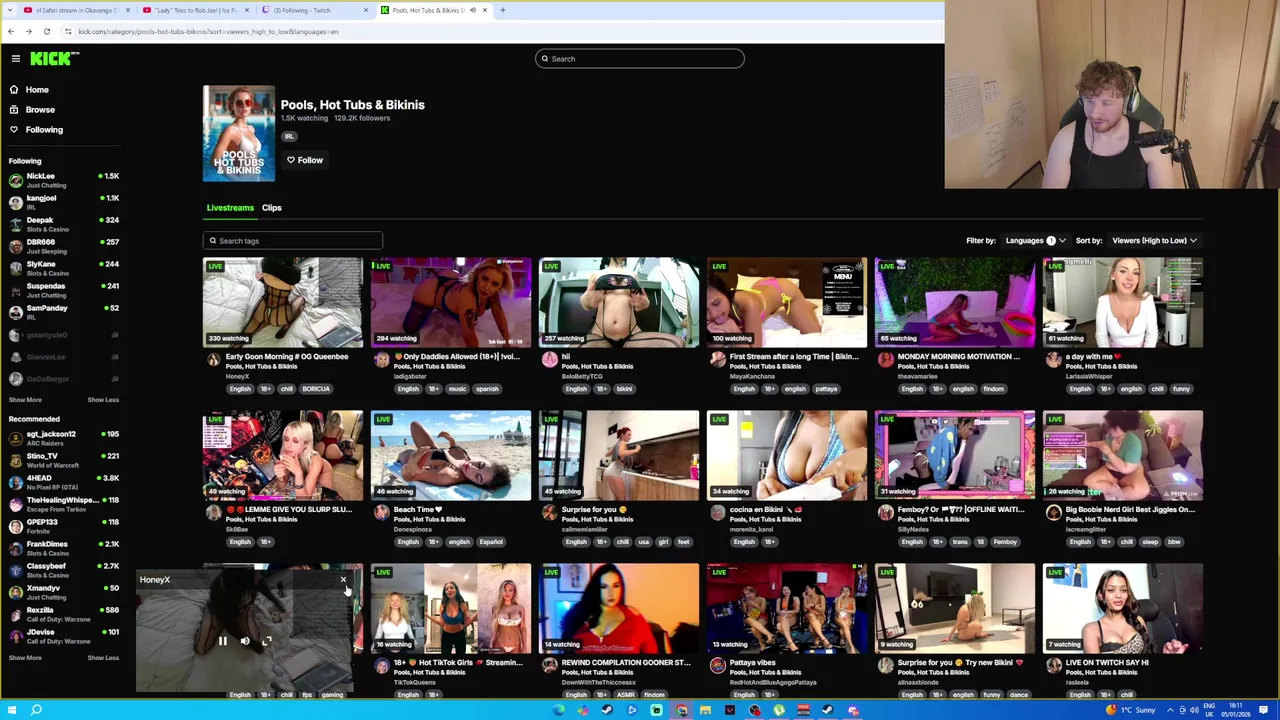Open NickLee channel in Following list
Image resolution: width=1280 pixels, height=720 pixels.
(x=63, y=180)
